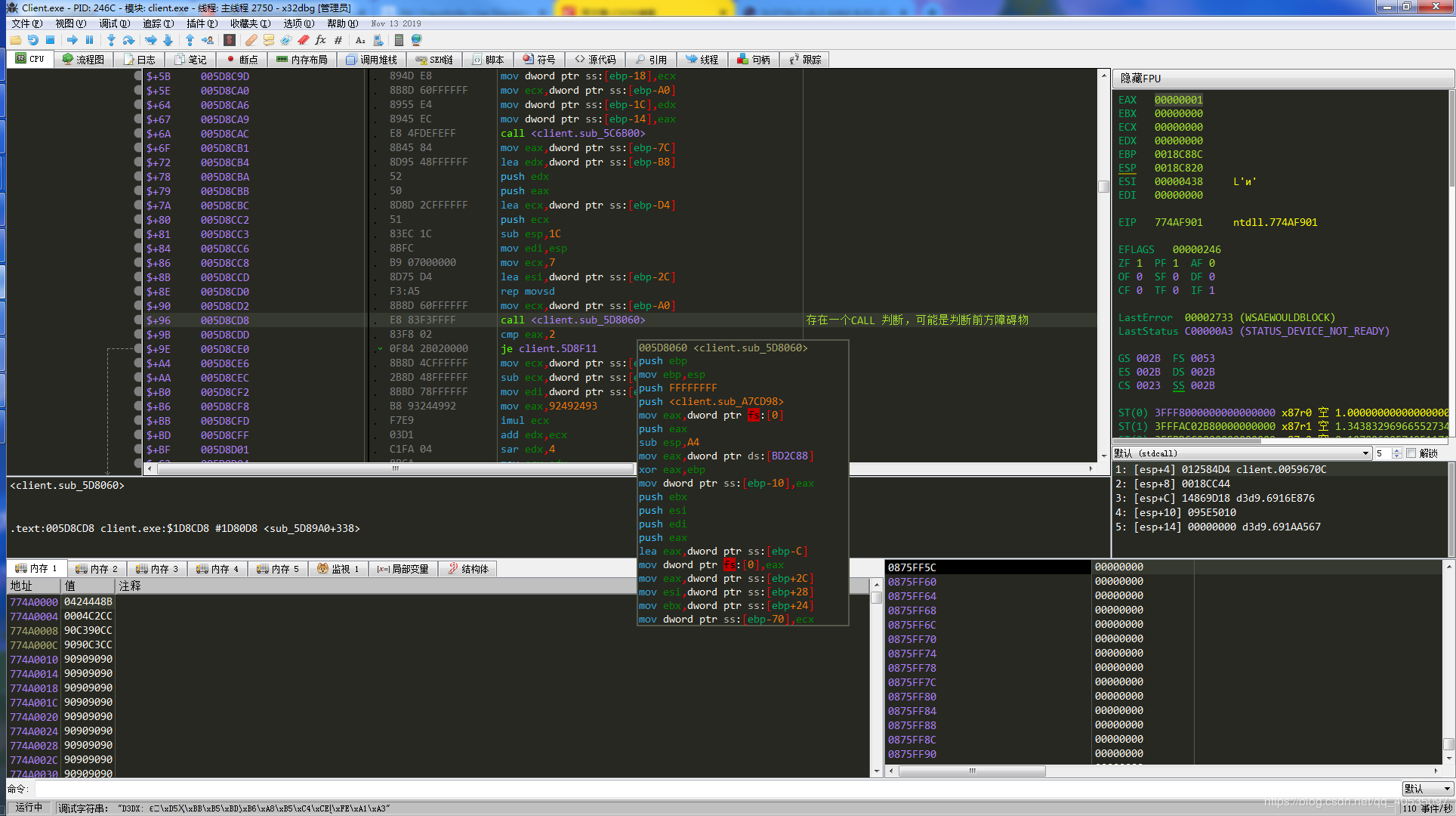
Task: Click the 隐藏FPU button
Action: point(1140,79)
